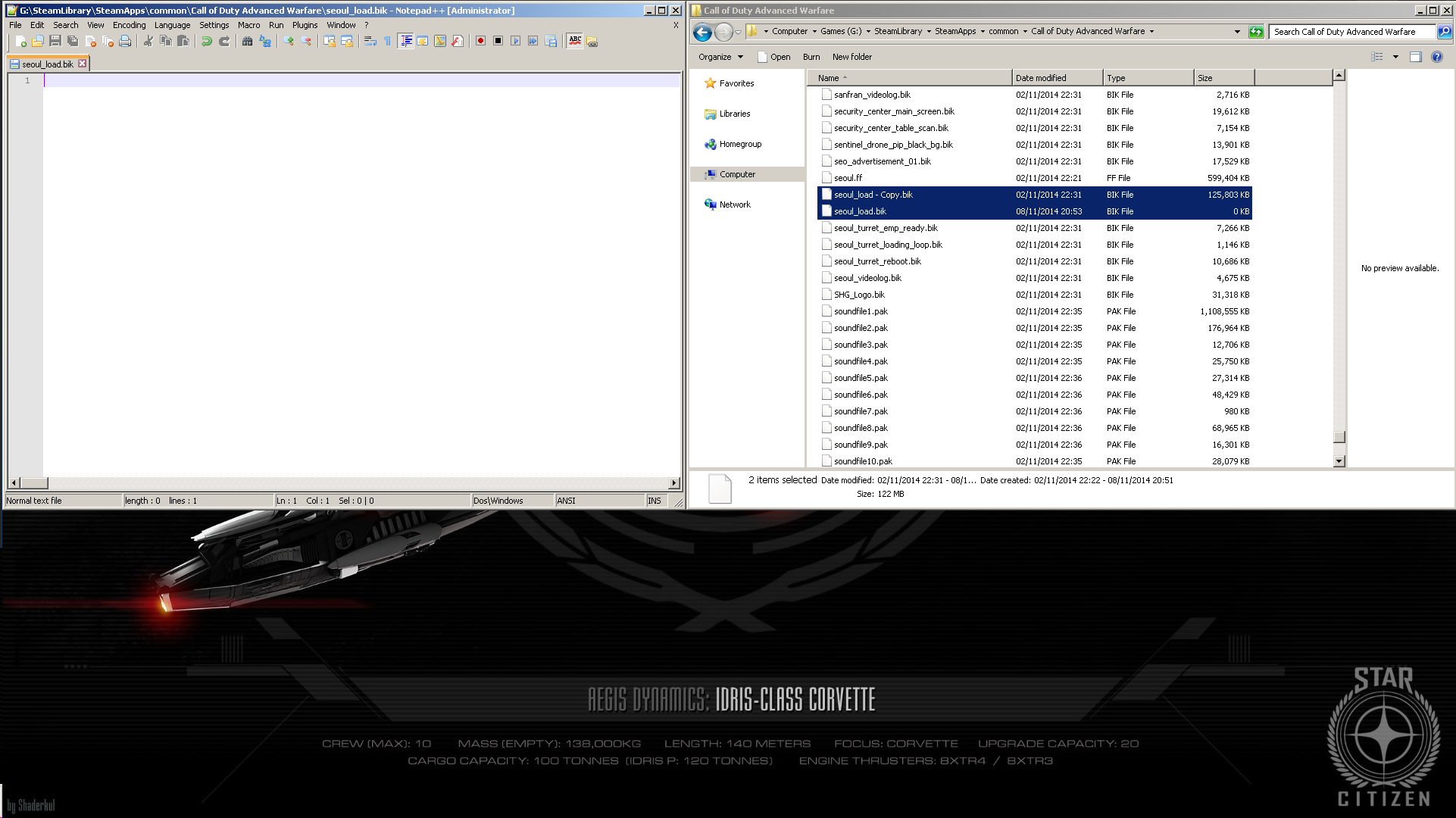Click the New file icon in Notepad++
This screenshot has width=1456, height=818.
[20, 41]
